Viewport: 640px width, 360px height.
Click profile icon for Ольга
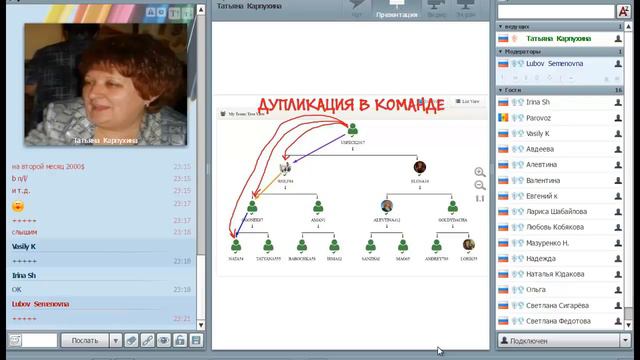click(618, 290)
